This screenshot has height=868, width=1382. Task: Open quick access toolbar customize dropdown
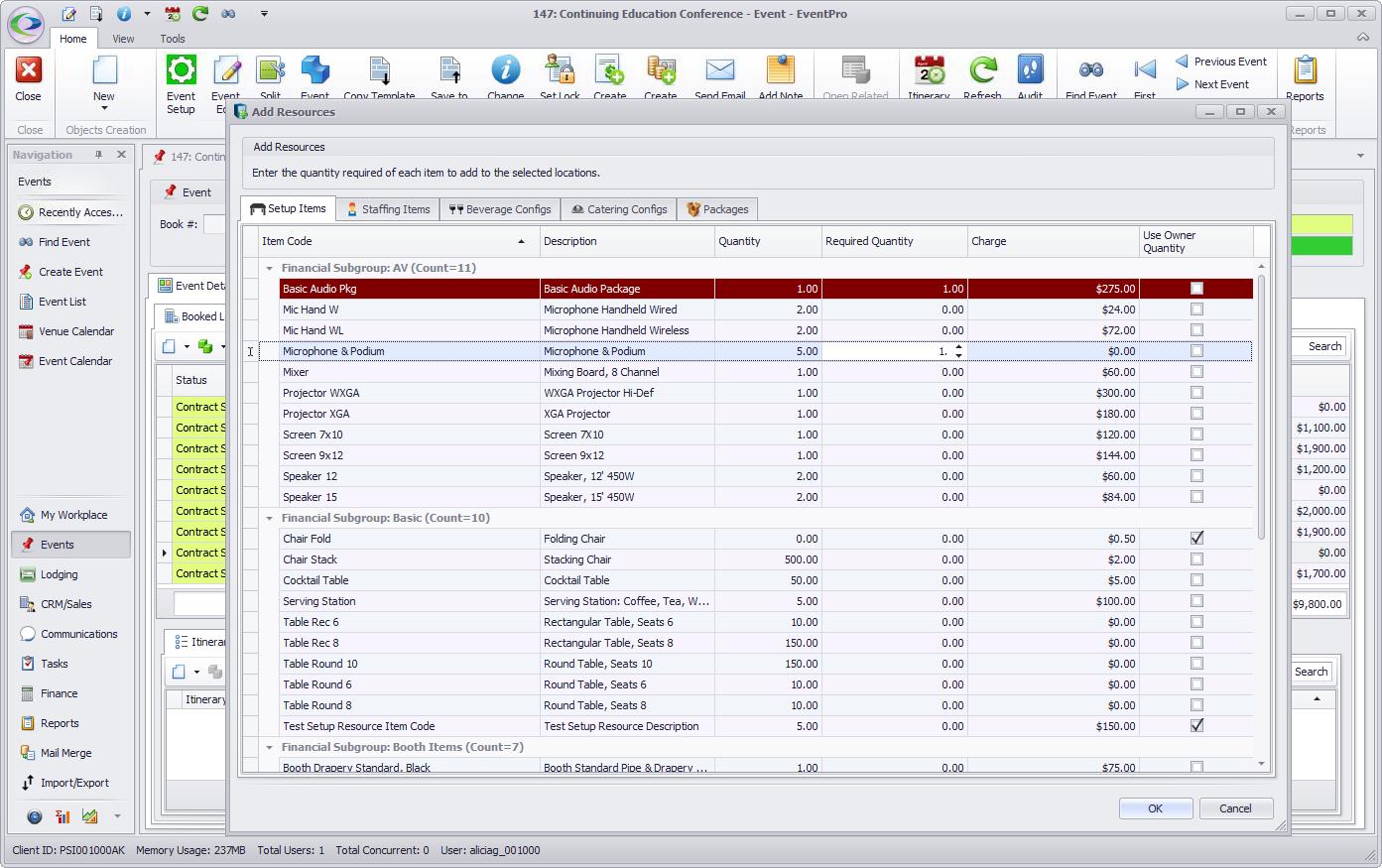(x=264, y=14)
